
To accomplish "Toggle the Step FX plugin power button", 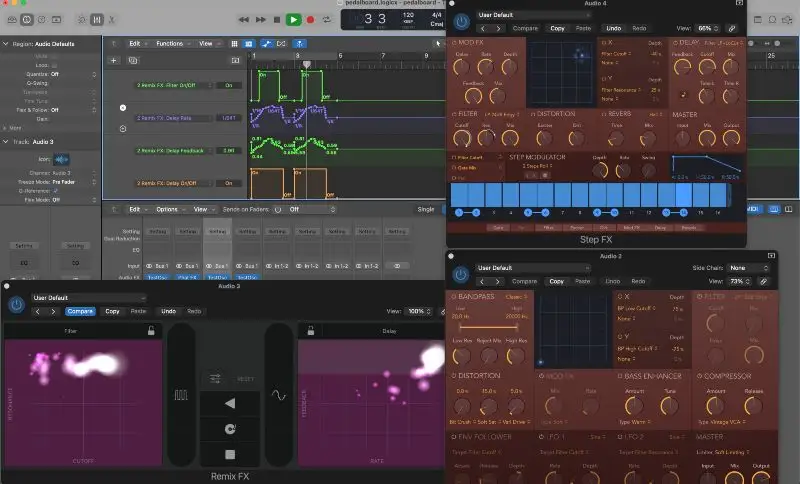I will (460, 22).
